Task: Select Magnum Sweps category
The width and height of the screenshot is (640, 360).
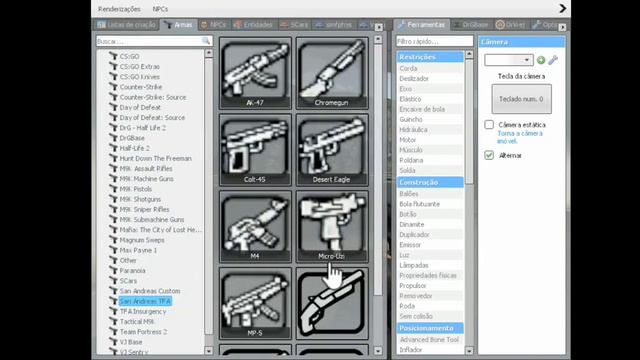Action: pyautogui.click(x=142, y=240)
